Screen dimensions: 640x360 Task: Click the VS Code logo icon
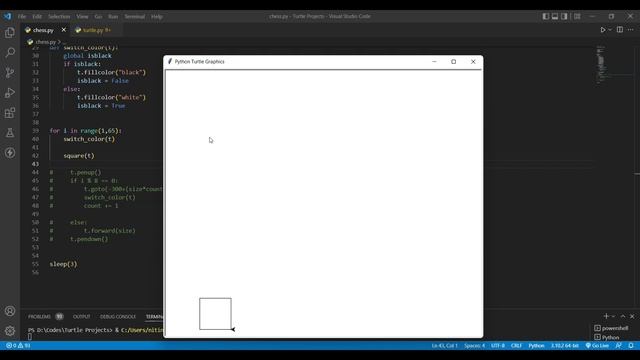pos(8,16)
